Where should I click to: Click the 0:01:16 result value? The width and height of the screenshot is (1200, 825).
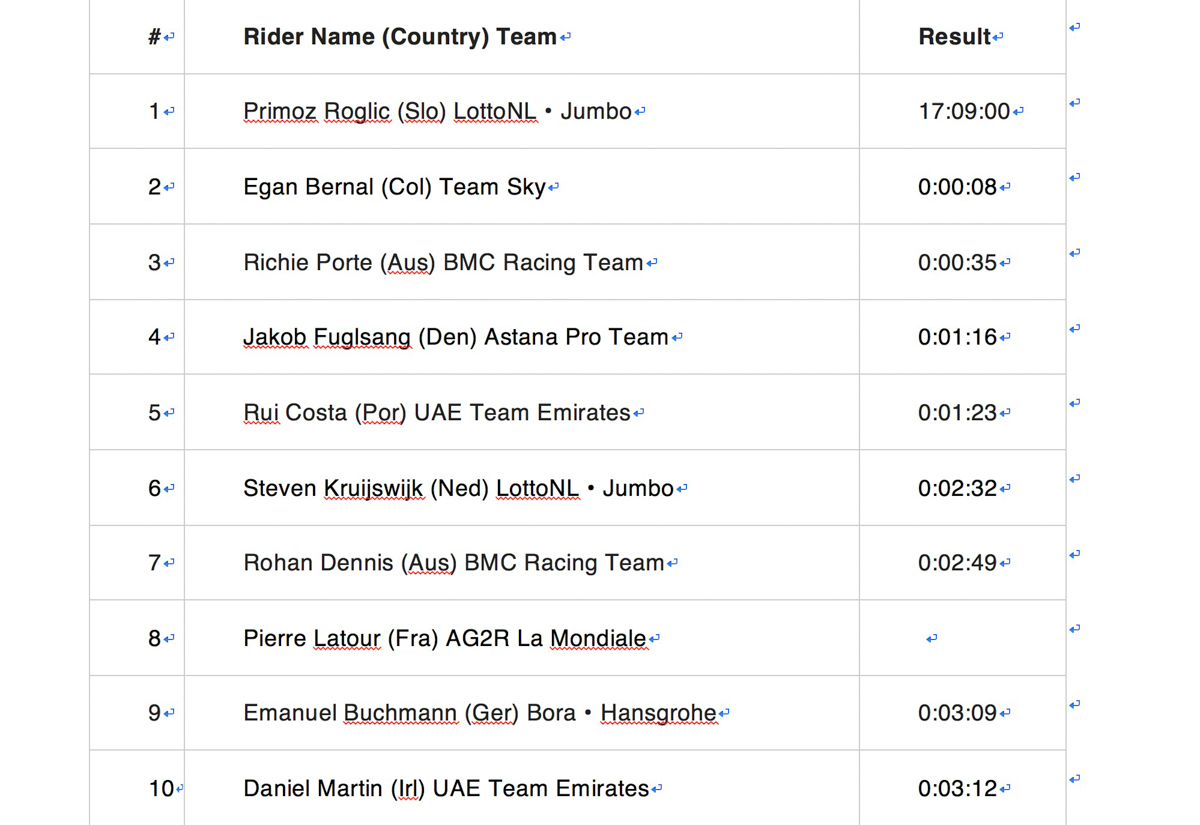pos(958,338)
